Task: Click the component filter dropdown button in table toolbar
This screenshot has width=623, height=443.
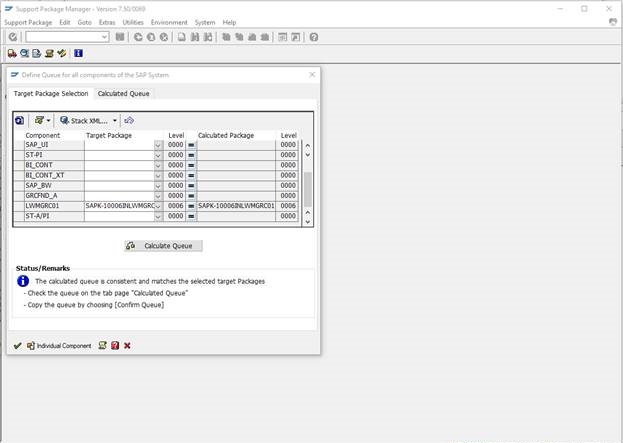Action: [x=43, y=120]
